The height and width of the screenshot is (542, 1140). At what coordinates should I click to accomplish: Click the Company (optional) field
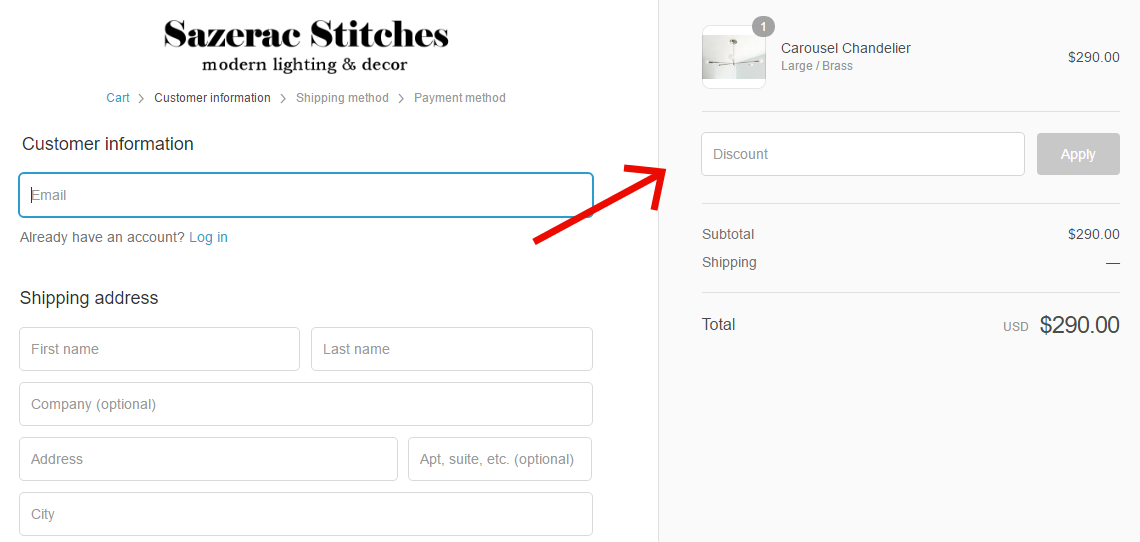[x=306, y=404]
